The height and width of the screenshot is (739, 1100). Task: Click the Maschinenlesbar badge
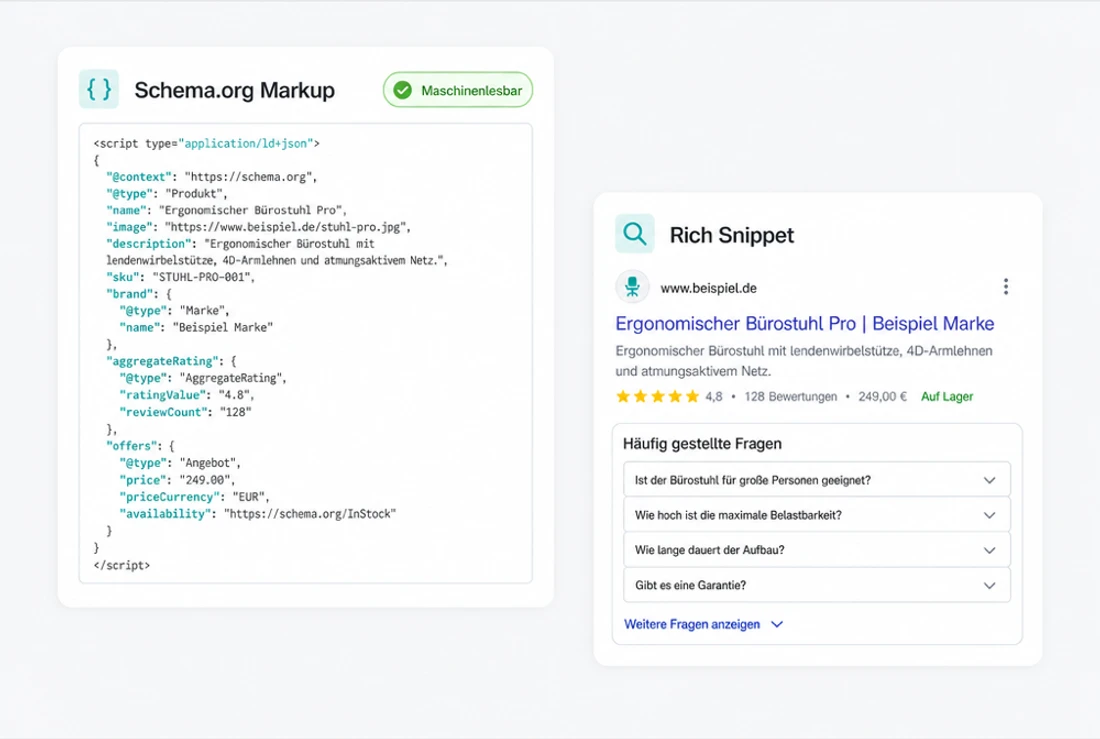click(x=457, y=90)
